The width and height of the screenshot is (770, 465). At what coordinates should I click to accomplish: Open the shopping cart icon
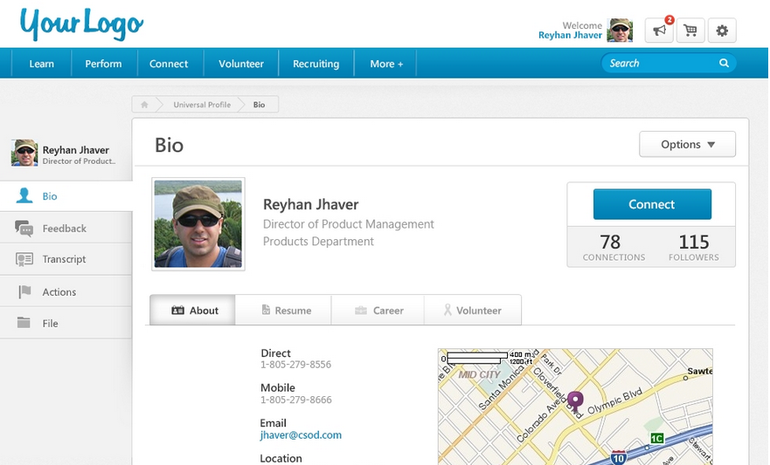[x=690, y=31]
